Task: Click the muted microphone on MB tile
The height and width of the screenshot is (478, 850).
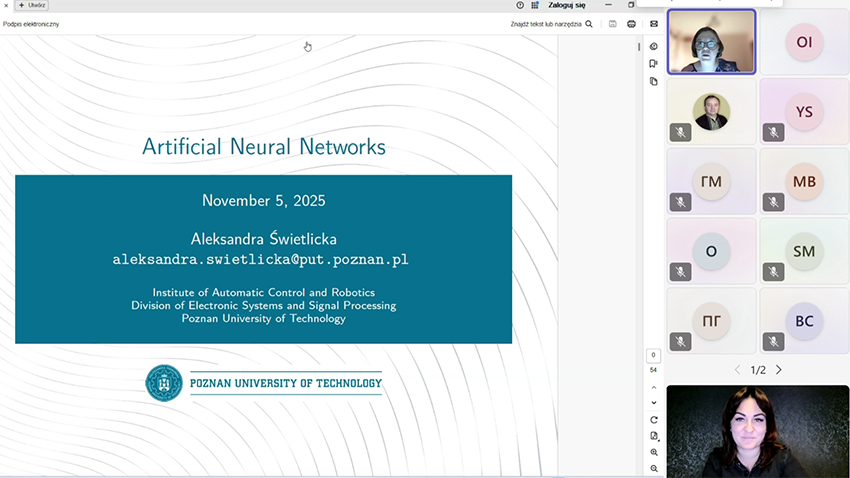Action: [x=773, y=202]
